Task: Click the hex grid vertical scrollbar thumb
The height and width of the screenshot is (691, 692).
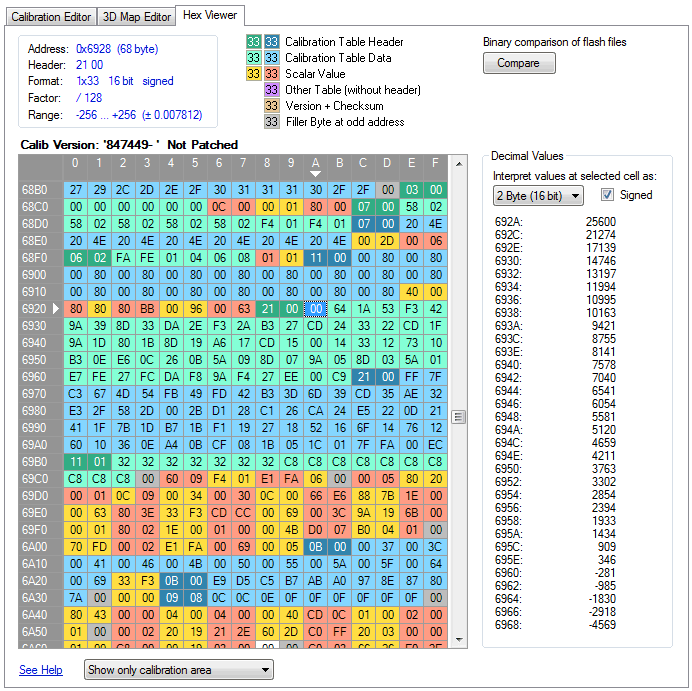Action: 459,417
